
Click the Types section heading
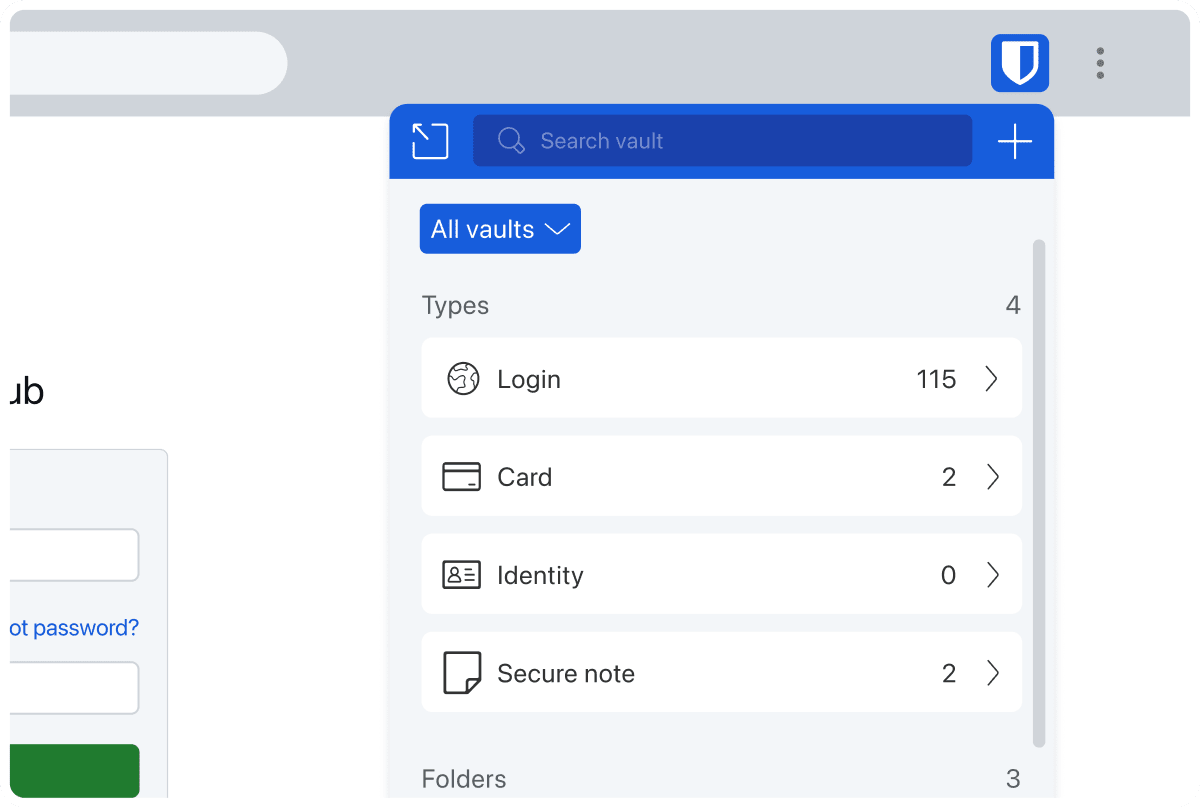455,305
